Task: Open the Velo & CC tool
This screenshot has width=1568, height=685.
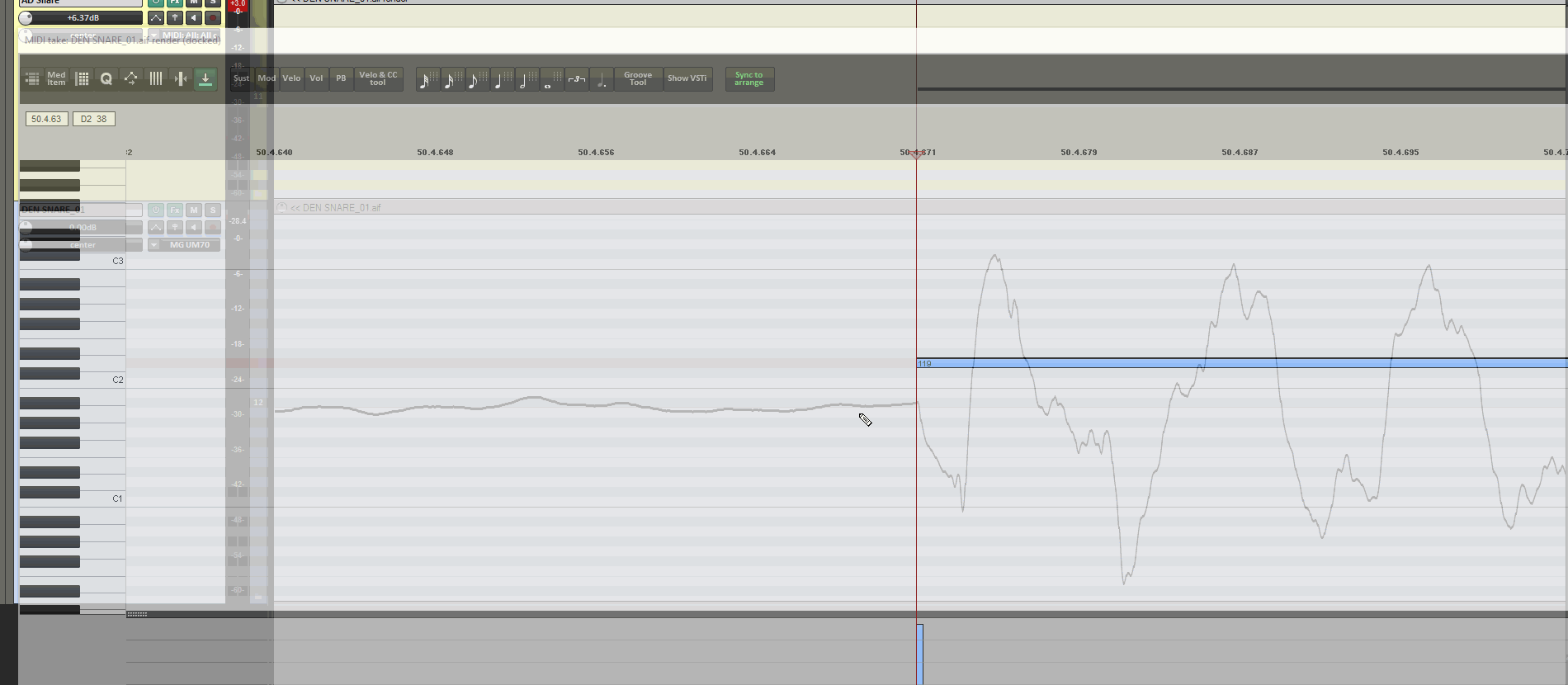Action: click(x=378, y=79)
